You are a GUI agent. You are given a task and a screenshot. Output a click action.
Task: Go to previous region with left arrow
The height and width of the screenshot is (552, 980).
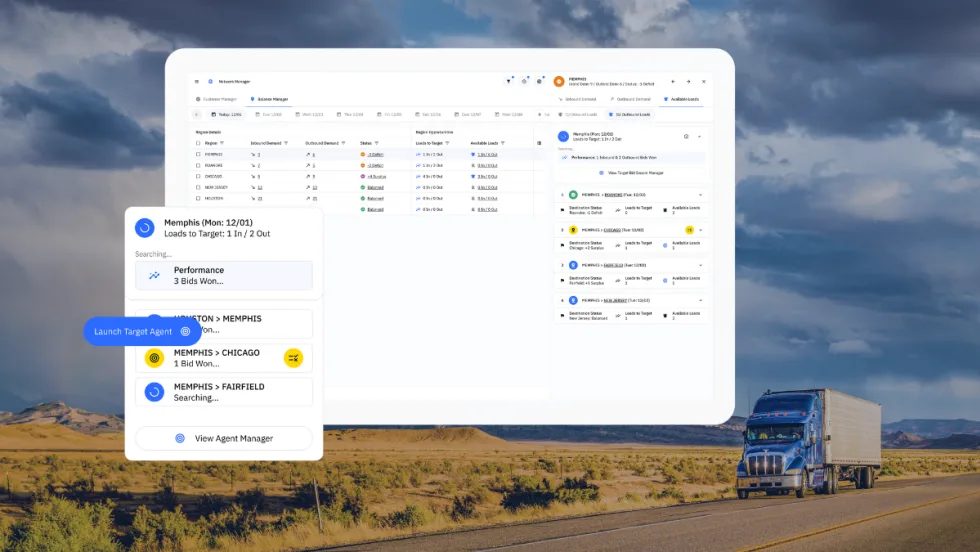tap(673, 82)
